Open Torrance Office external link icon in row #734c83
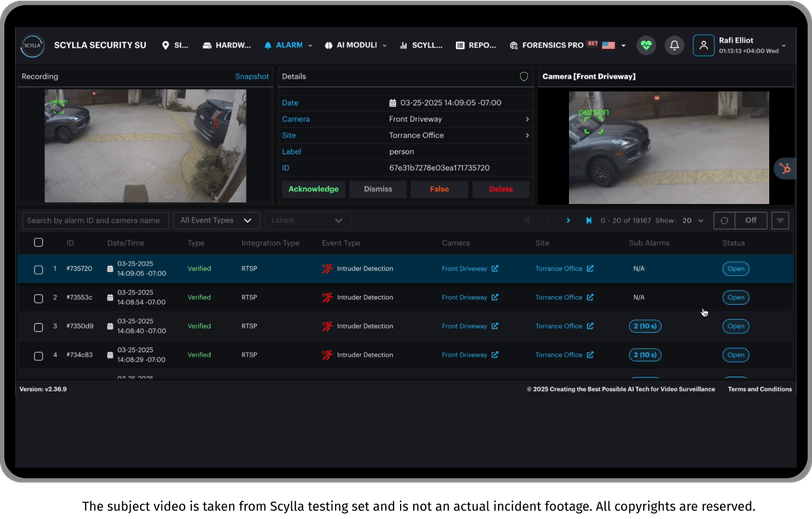This screenshot has height=519, width=812. point(590,355)
